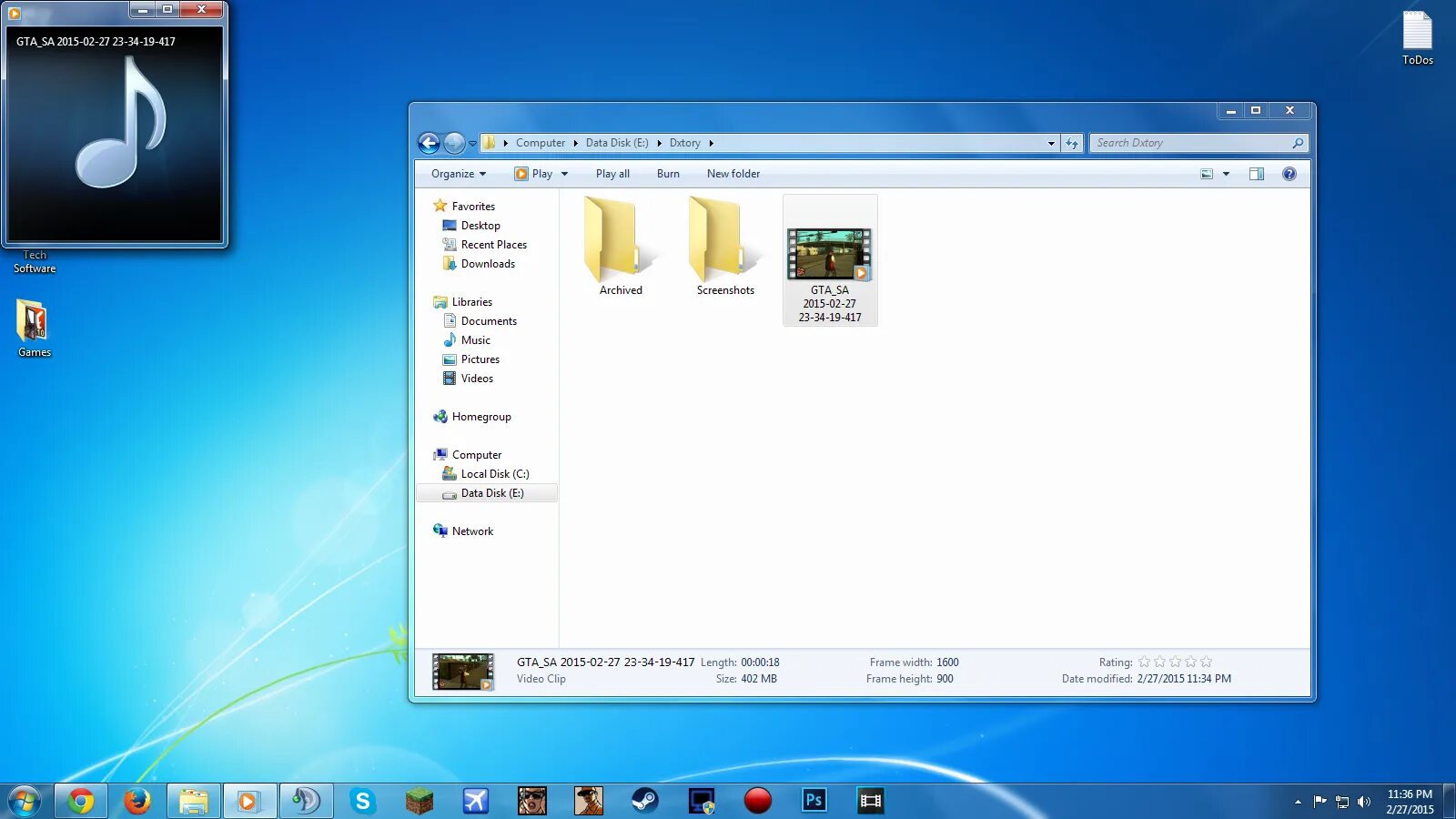Screen dimensions: 1456x819
Task: Launch Google Chrome from taskbar
Action: (x=81, y=801)
